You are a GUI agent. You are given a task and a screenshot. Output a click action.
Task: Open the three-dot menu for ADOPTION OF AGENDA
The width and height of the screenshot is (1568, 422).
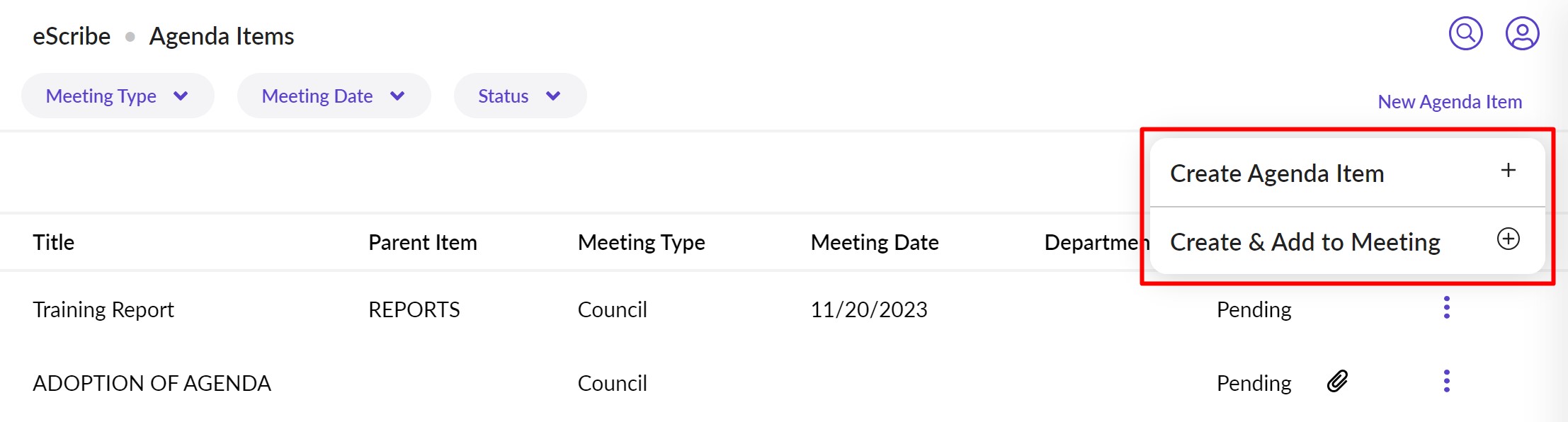tap(1447, 382)
